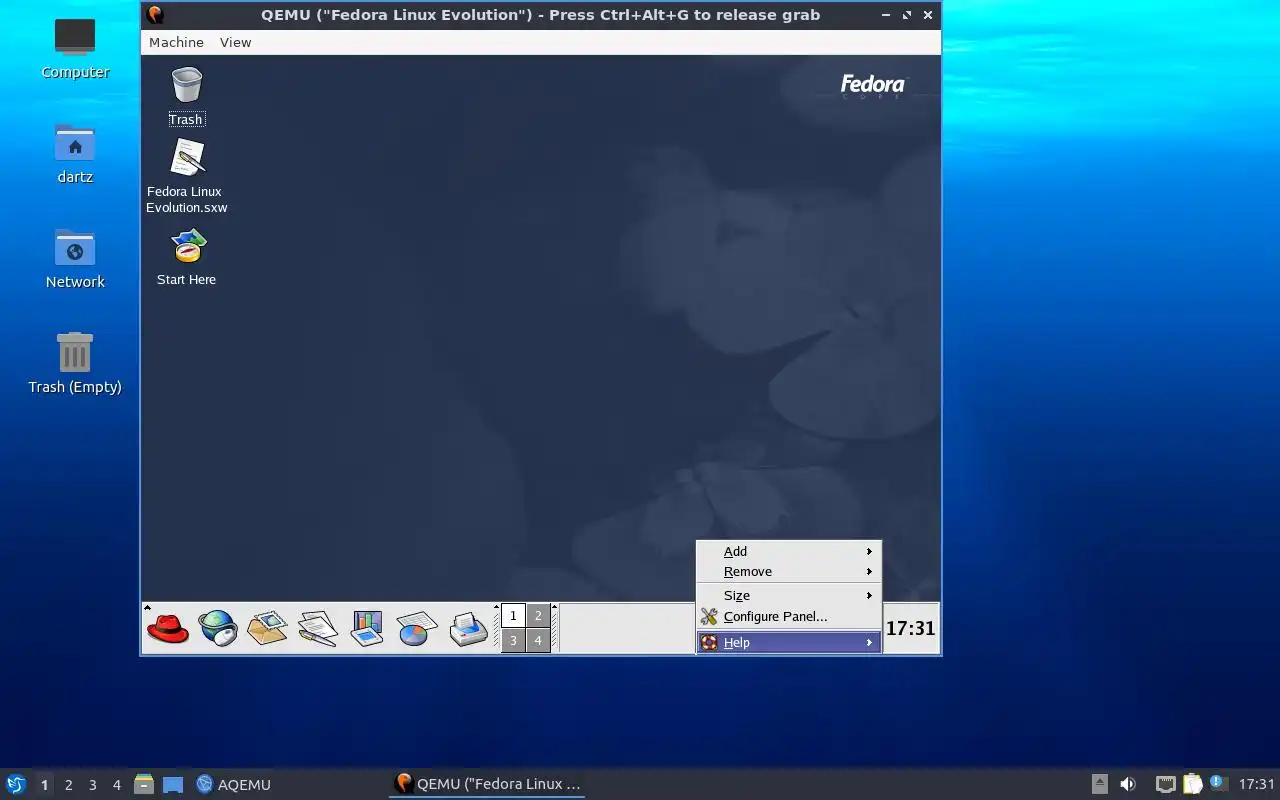This screenshot has height=800, width=1280.
Task: Launch the globe-and-mouse web browser icon
Action: pos(218,628)
